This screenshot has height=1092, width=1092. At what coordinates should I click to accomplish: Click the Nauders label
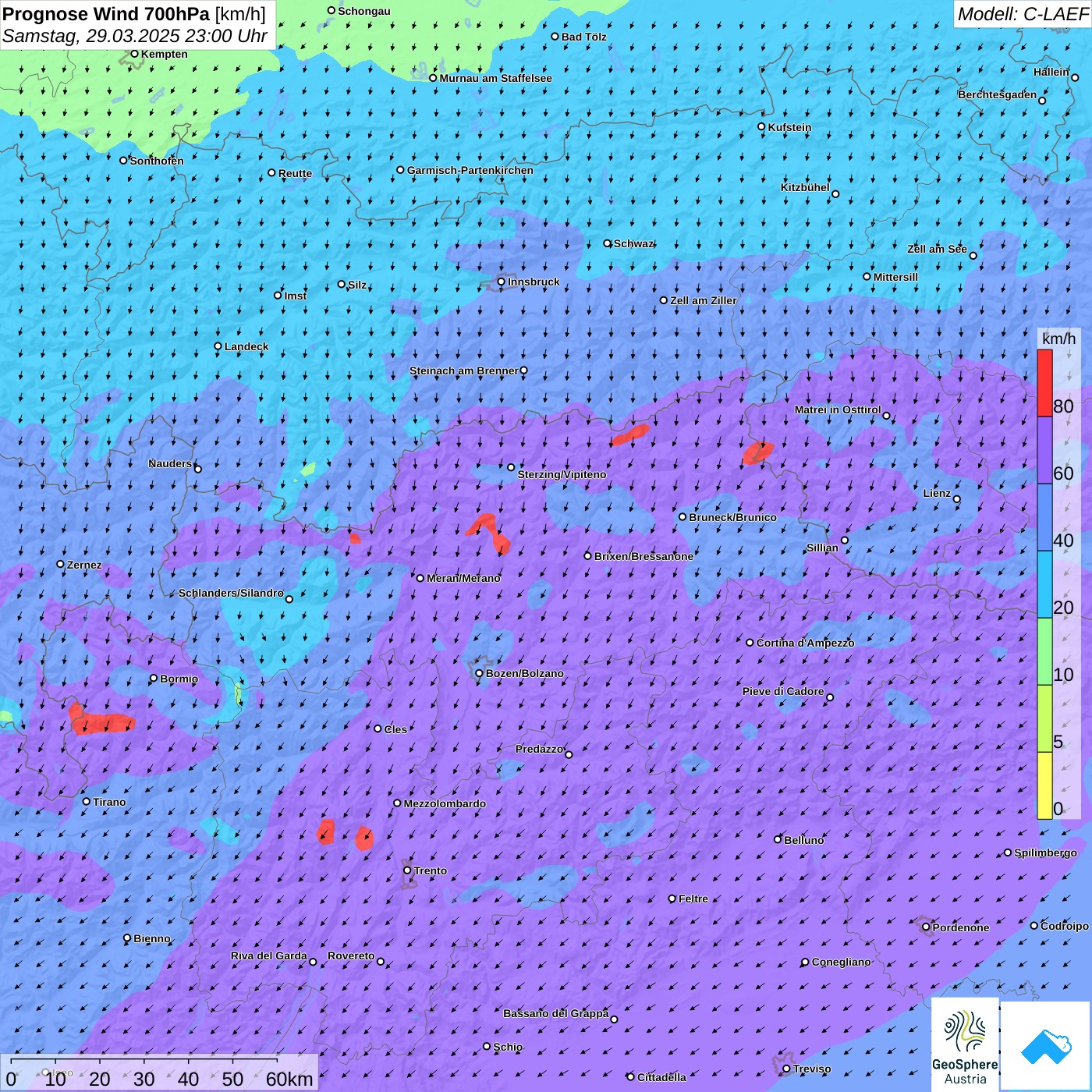[x=170, y=463]
